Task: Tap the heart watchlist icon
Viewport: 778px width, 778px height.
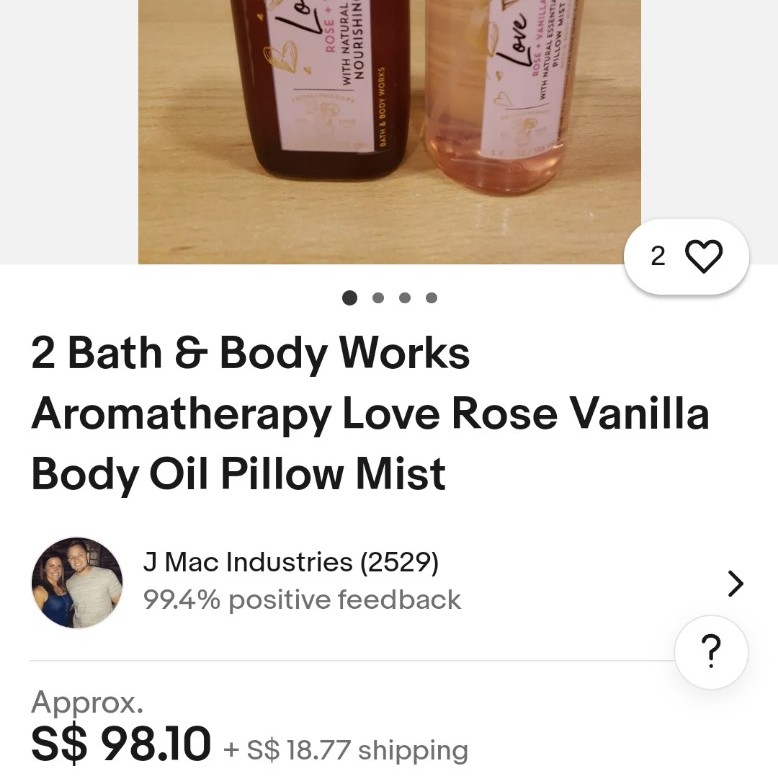Action: [703, 256]
